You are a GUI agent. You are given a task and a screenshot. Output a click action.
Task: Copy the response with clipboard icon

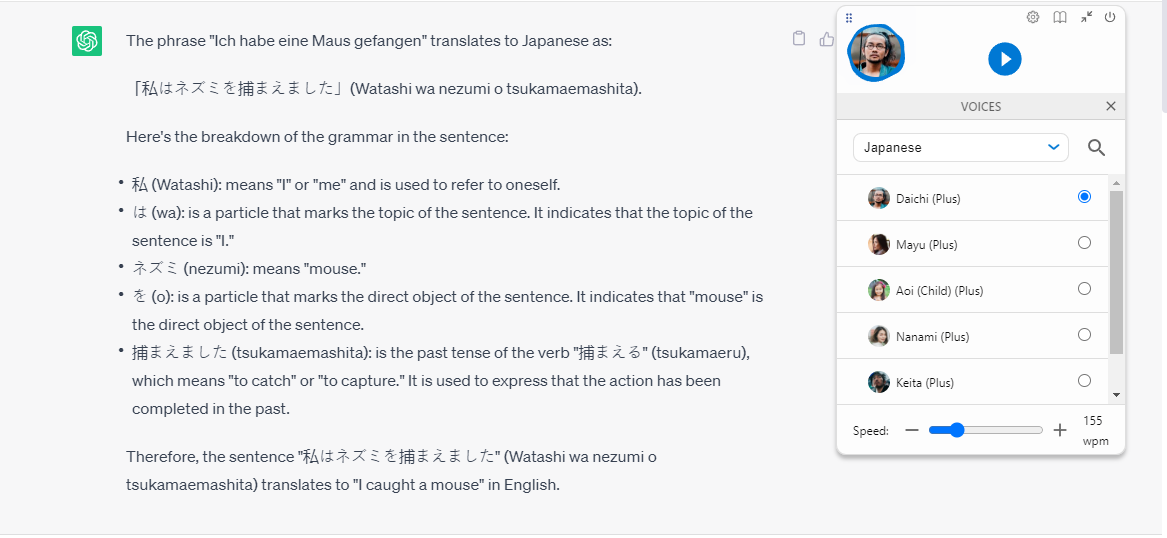coord(799,39)
